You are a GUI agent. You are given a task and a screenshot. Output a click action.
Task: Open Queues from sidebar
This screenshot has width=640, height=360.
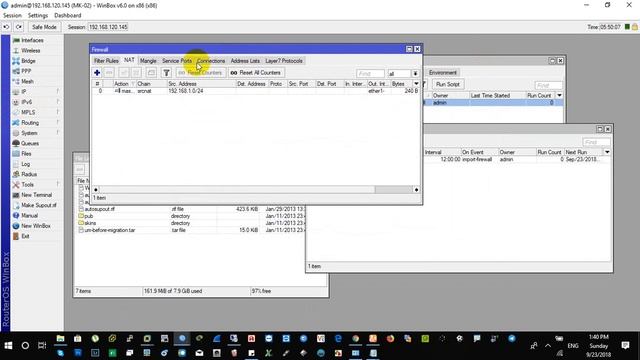pyautogui.click(x=30, y=143)
